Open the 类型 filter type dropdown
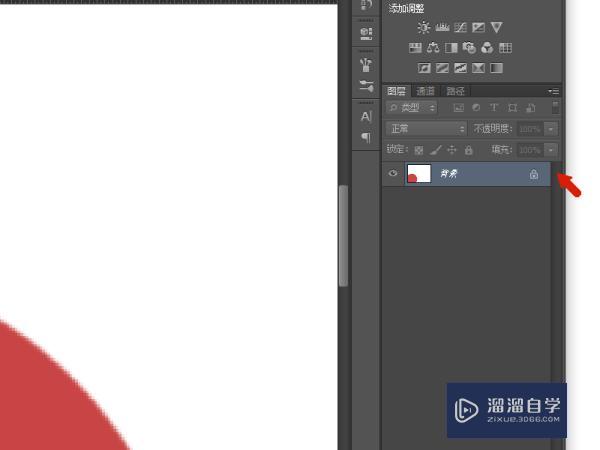The height and width of the screenshot is (450, 600). coord(411,108)
